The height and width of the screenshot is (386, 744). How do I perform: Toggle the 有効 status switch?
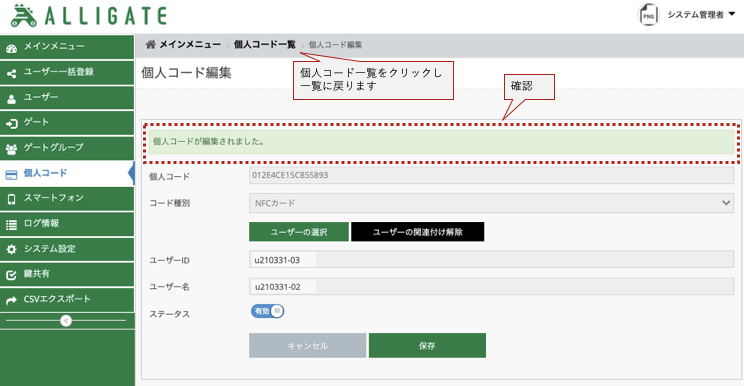click(x=268, y=311)
